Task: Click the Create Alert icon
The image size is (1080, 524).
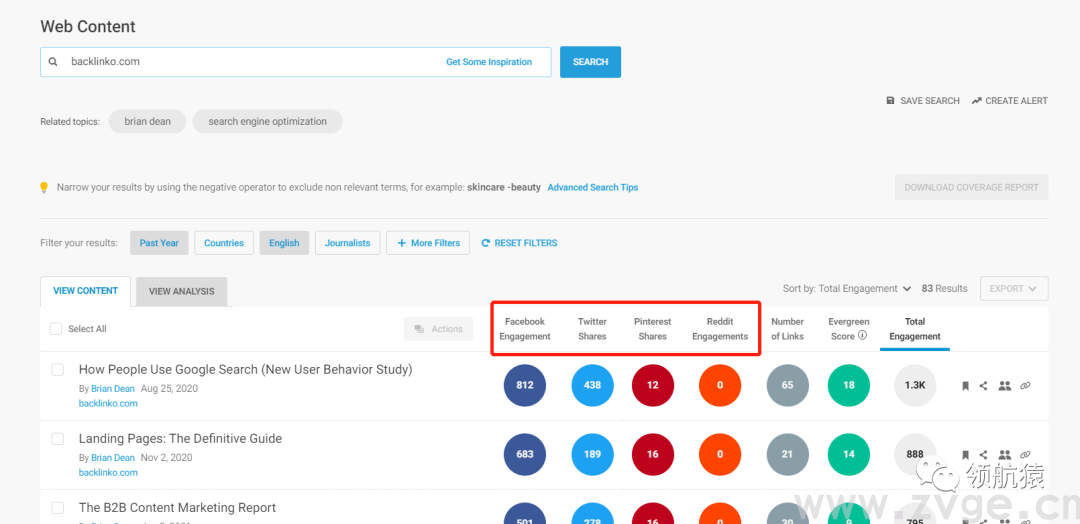Action: pos(976,101)
